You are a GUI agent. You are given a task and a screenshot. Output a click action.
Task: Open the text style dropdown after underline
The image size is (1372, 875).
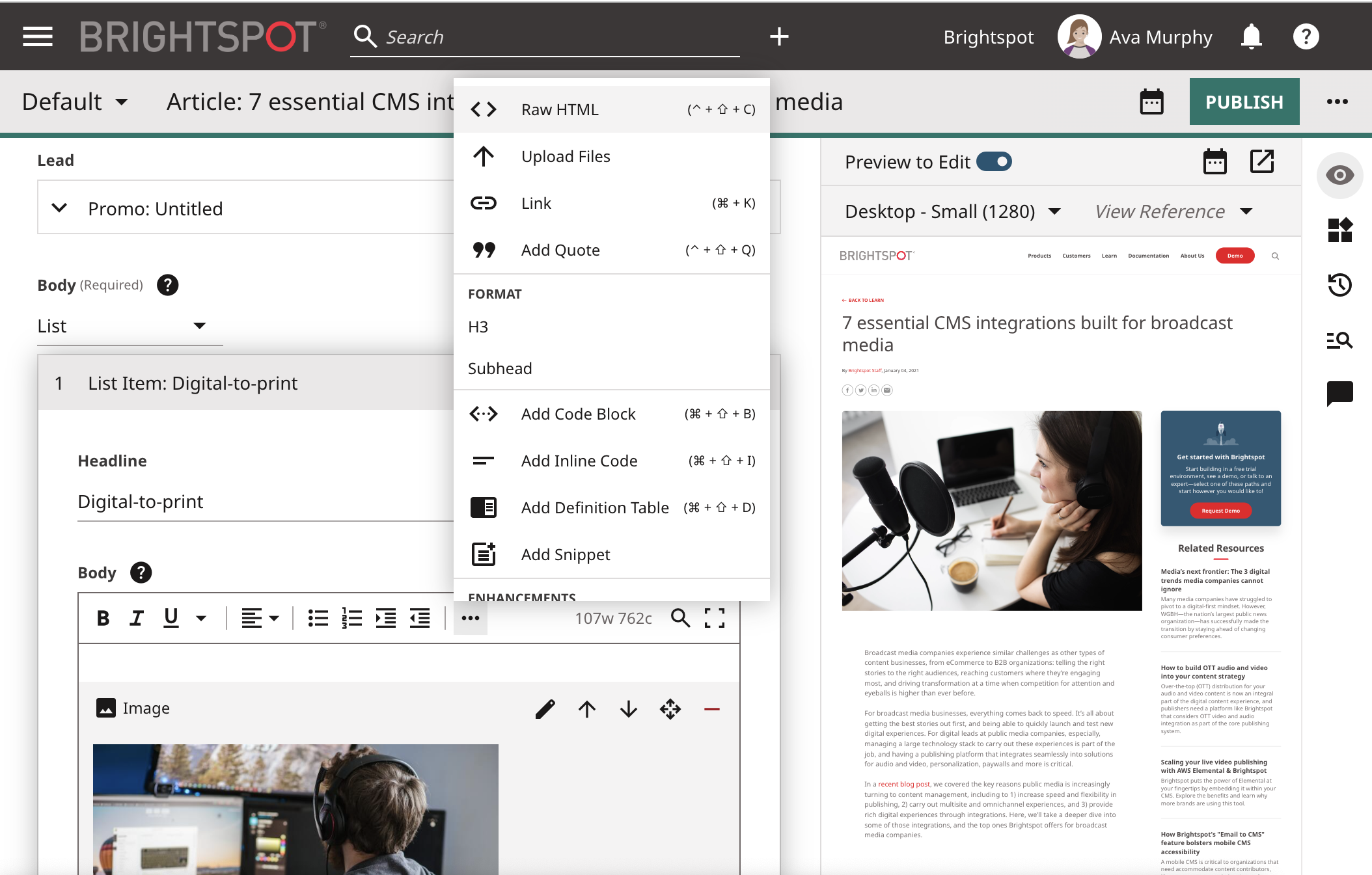pyautogui.click(x=201, y=618)
